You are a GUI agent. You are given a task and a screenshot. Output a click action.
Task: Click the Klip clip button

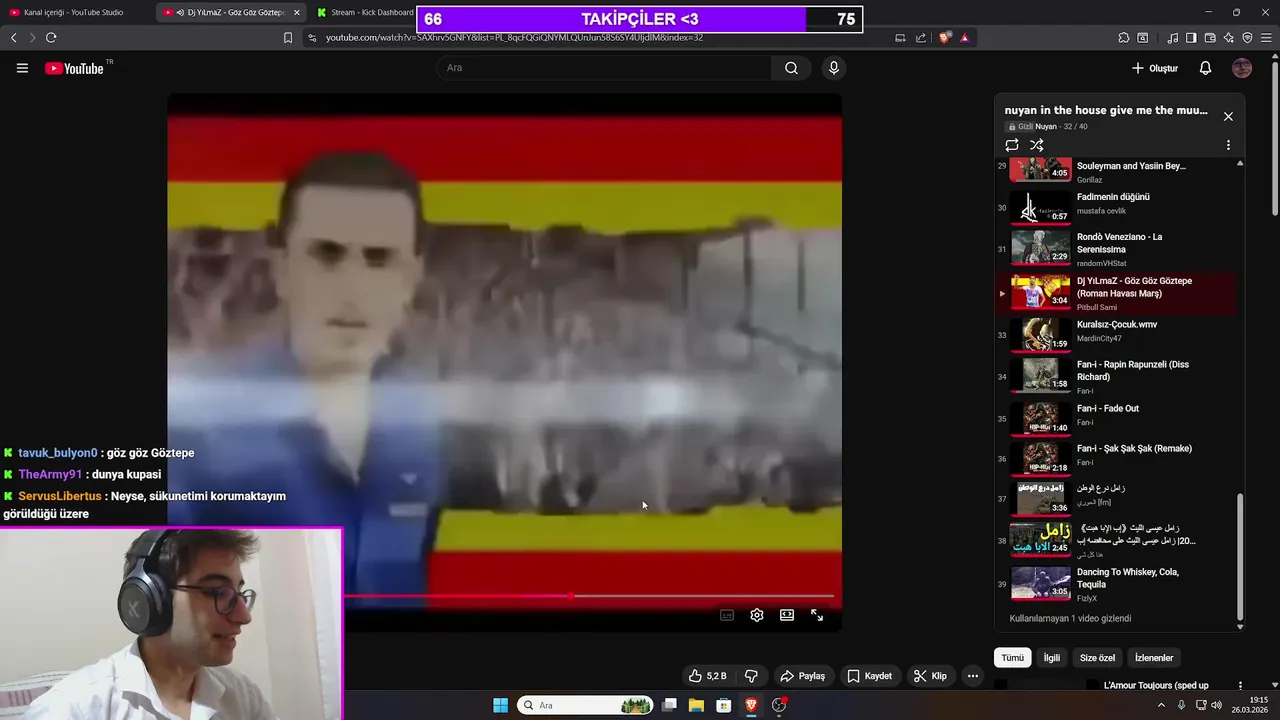coord(930,676)
